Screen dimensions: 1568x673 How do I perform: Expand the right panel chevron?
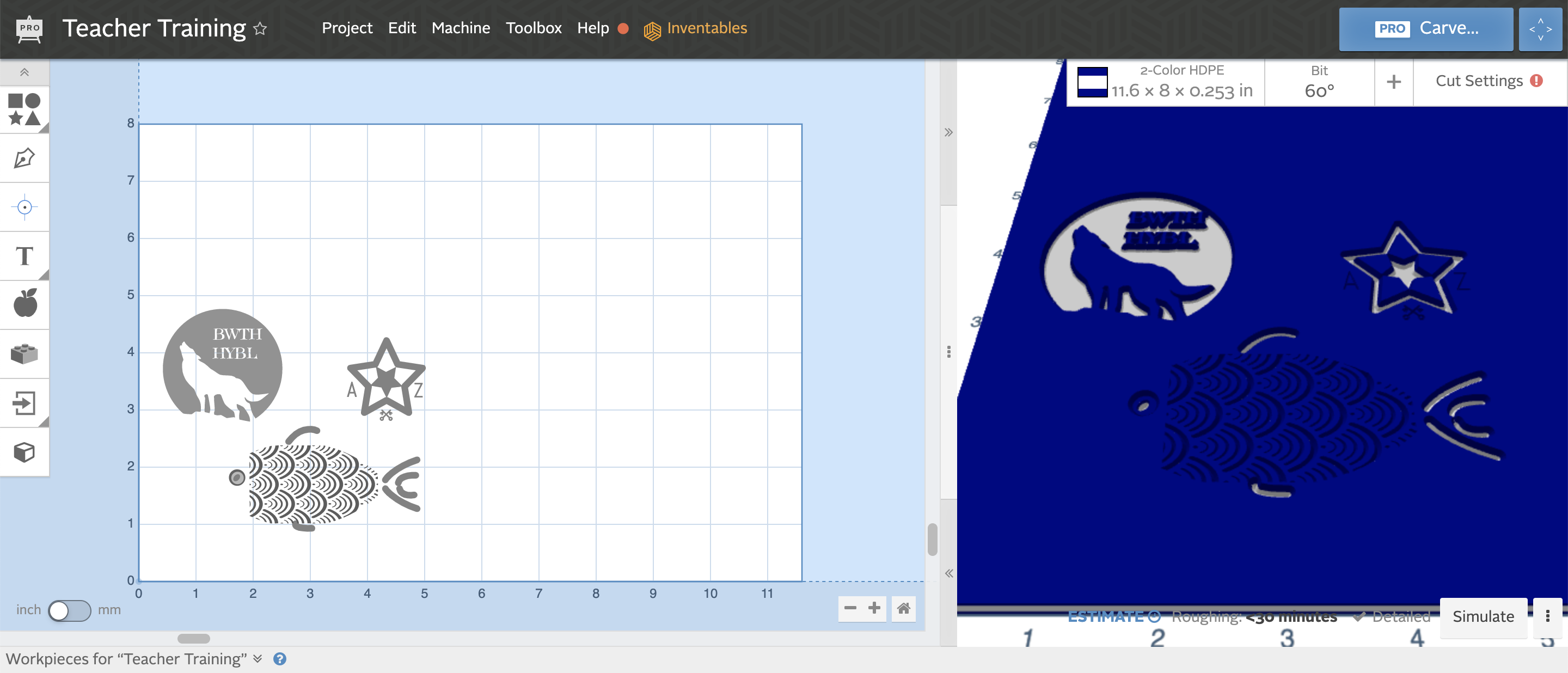point(948,131)
